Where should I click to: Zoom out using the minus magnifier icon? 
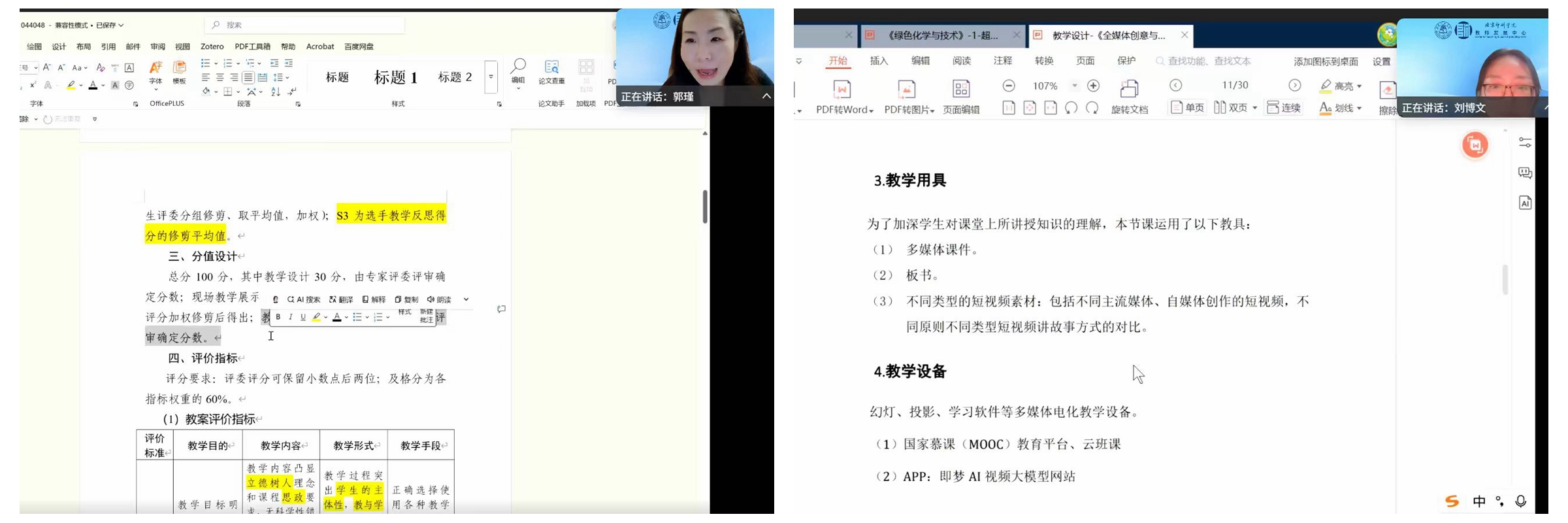pos(1009,86)
